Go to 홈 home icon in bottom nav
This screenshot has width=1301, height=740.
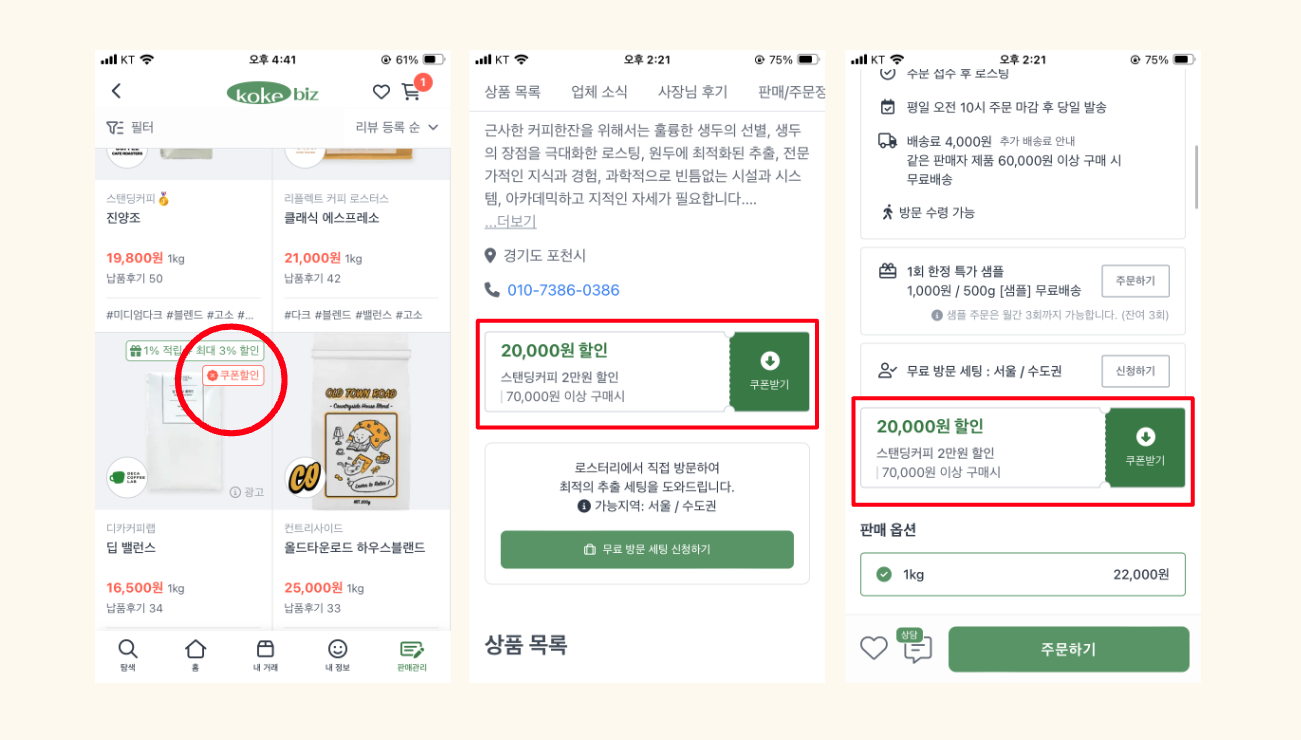coord(196,655)
